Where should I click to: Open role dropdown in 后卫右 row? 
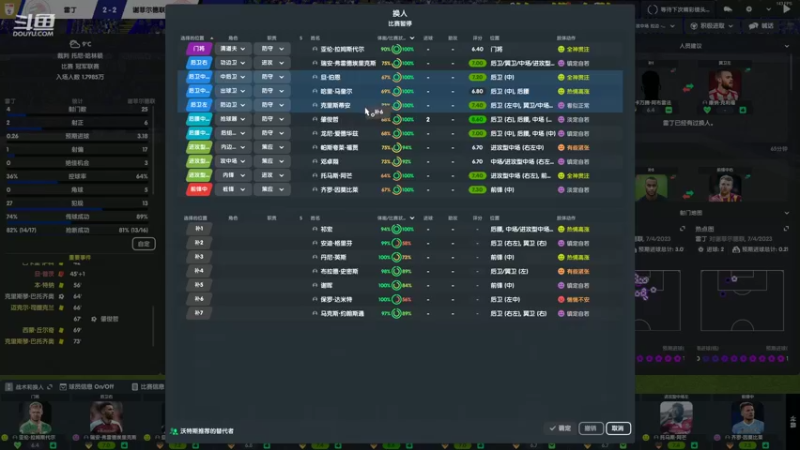[233, 63]
